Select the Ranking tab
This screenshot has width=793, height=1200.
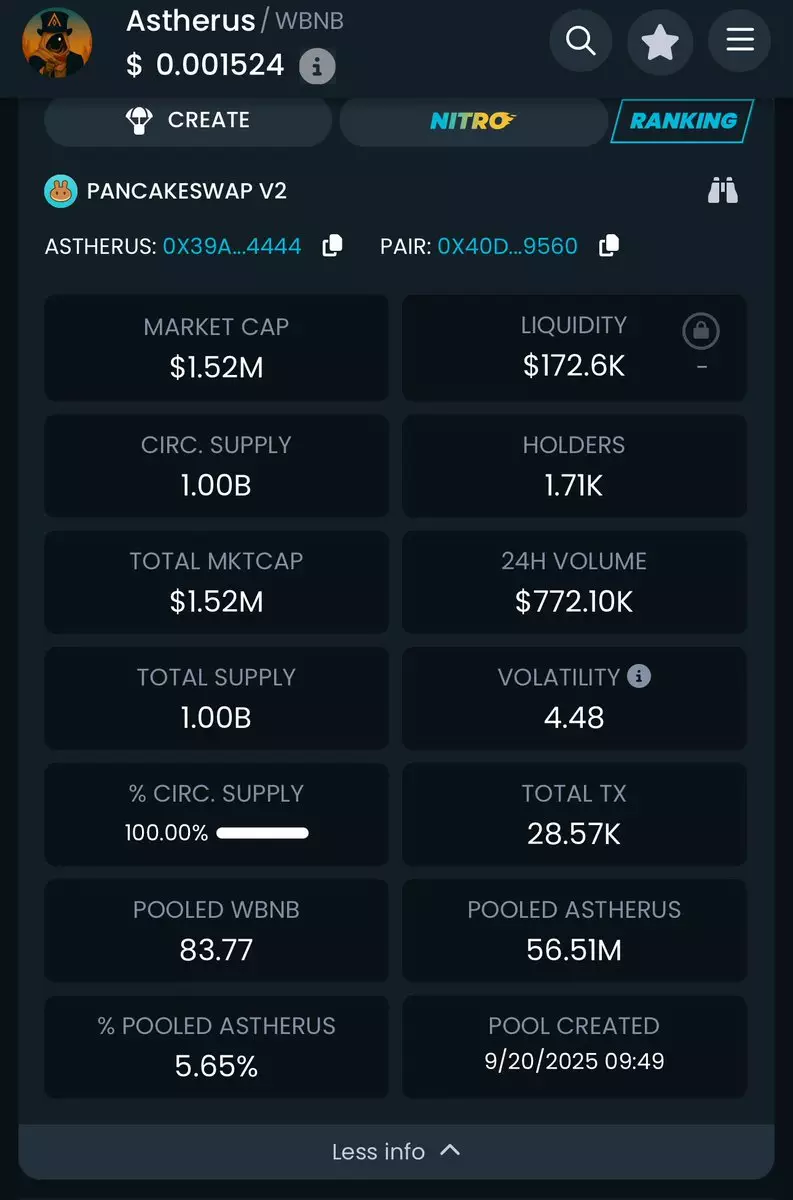683,121
